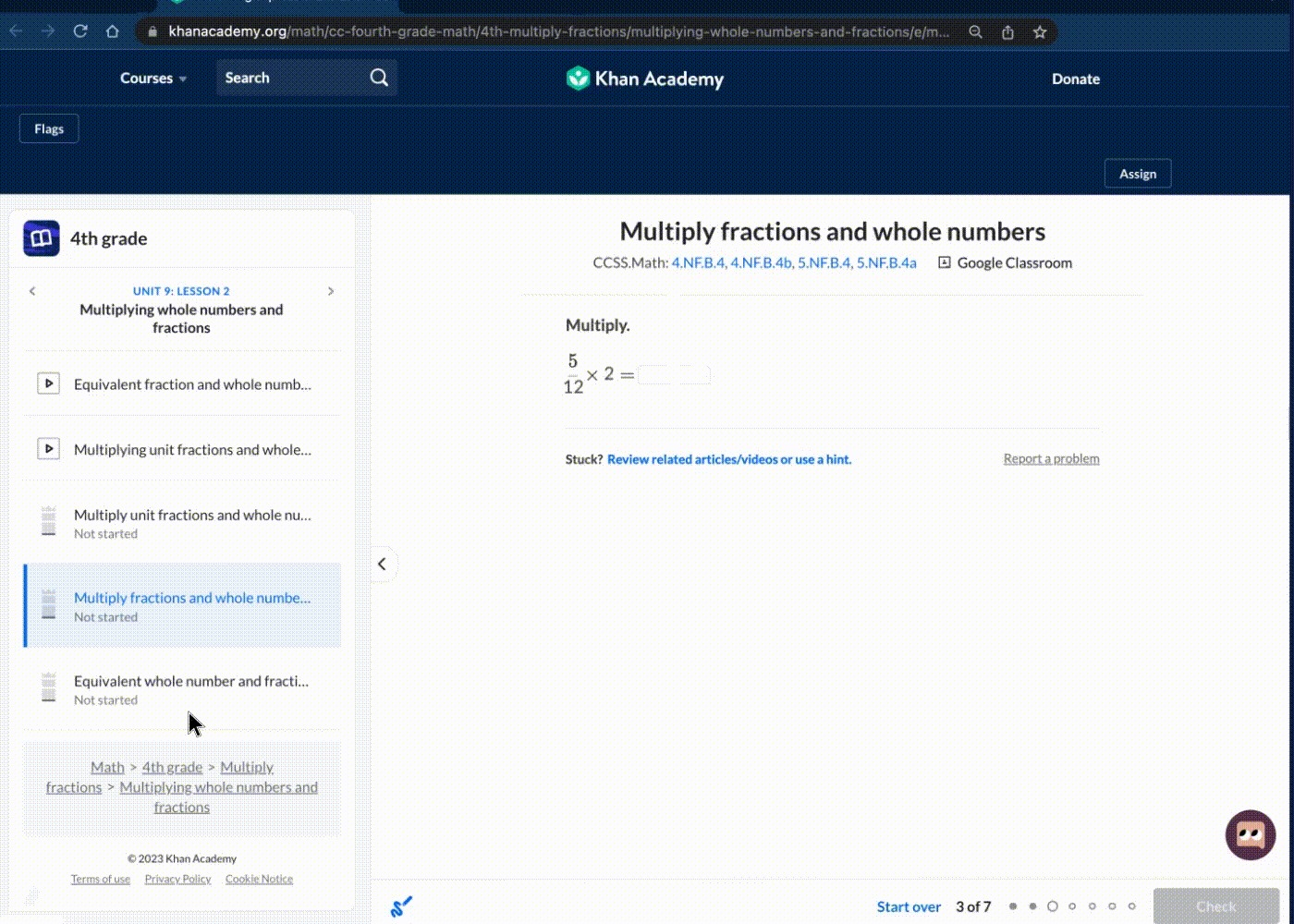Click the Google Classroom share icon

point(944,262)
